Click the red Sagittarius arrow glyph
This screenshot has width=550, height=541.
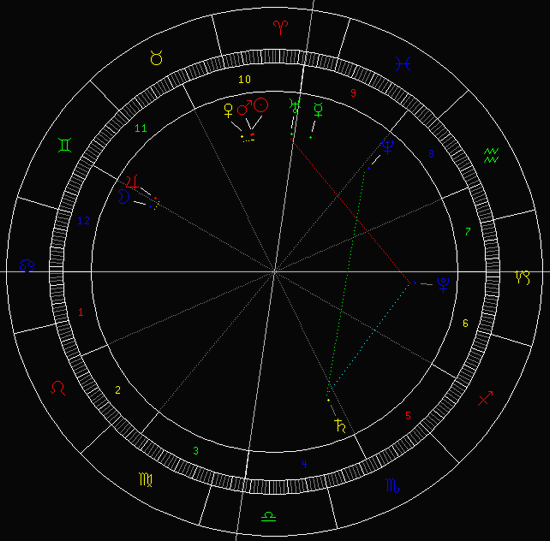click(x=485, y=398)
